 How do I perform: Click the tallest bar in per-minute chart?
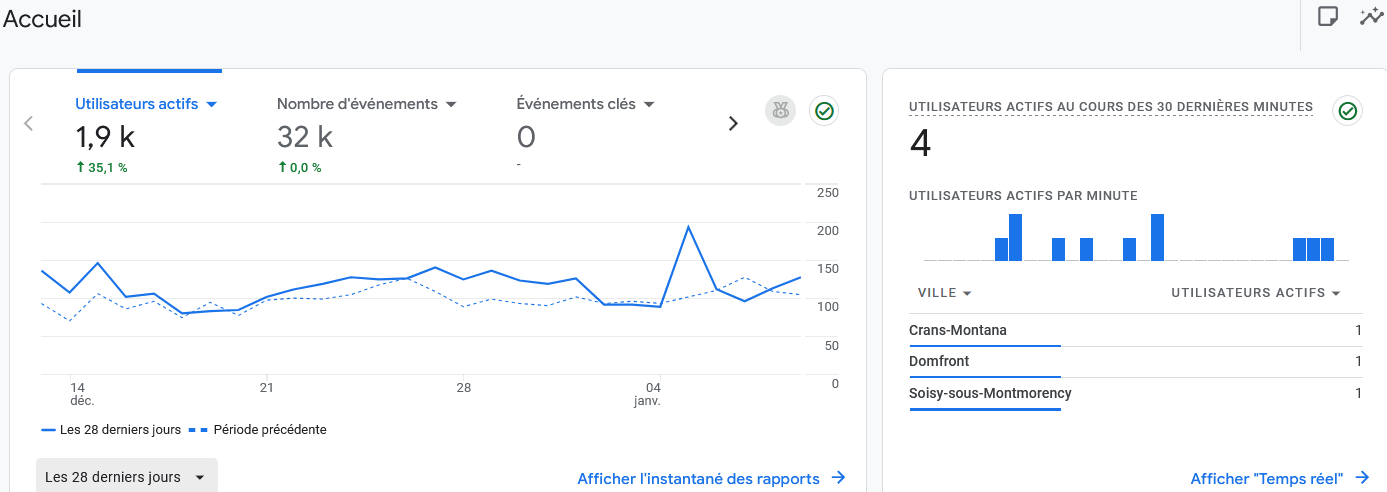click(1016, 237)
